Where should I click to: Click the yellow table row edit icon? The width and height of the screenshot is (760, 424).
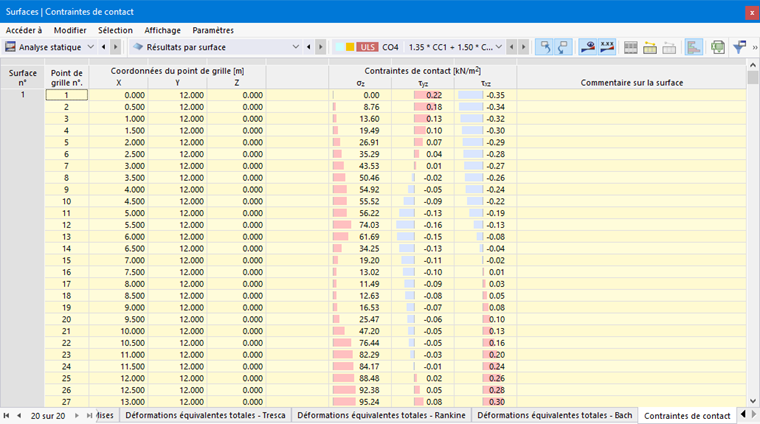tap(650, 47)
